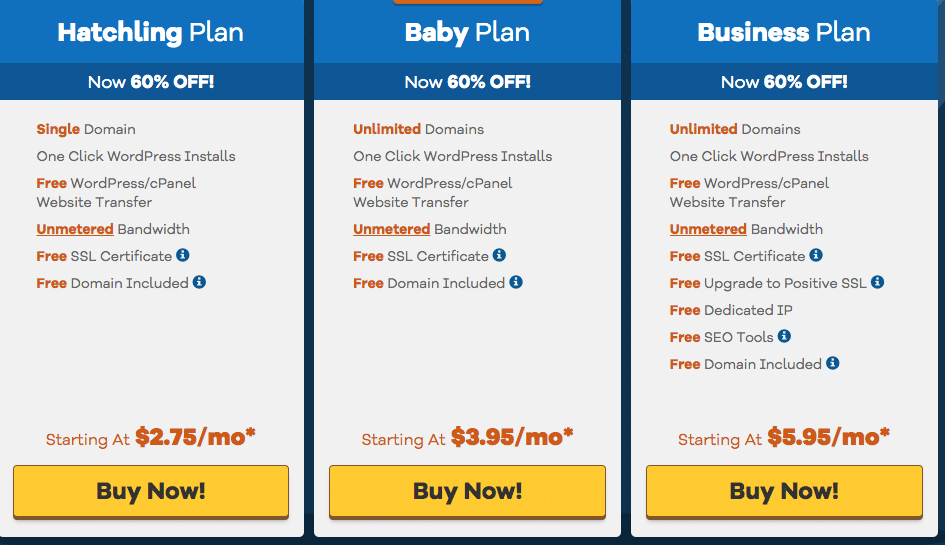Click info icon beside Business Domain Included
945x545 pixels.
tap(832, 364)
